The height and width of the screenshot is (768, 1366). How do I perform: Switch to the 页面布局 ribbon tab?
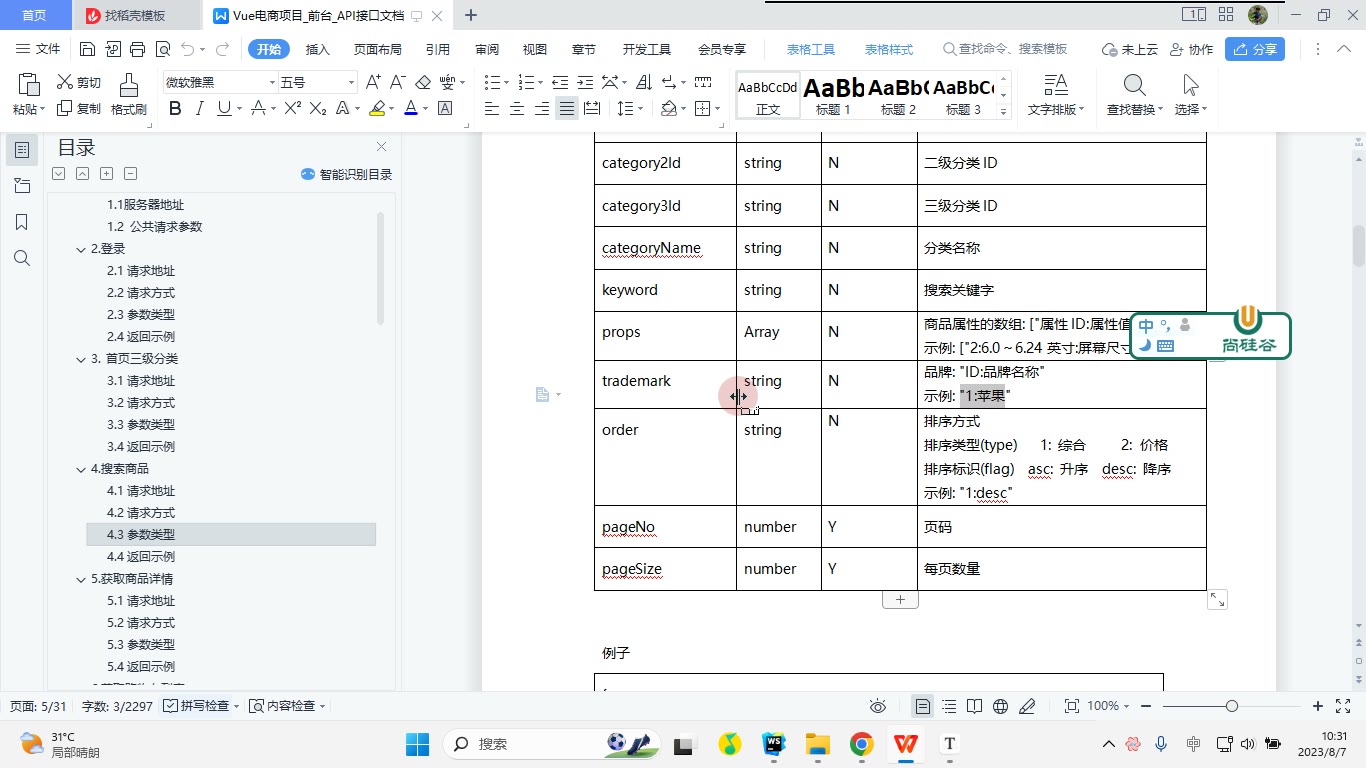click(378, 49)
